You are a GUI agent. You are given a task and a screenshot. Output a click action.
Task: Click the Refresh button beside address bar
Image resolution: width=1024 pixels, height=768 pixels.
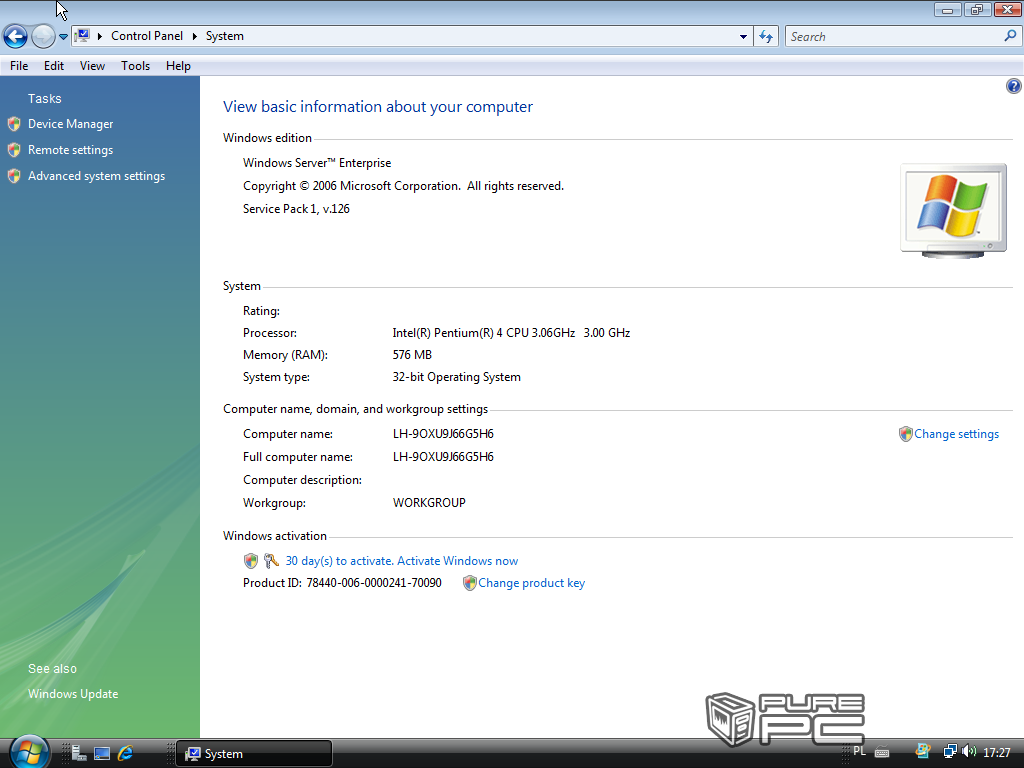[766, 37]
